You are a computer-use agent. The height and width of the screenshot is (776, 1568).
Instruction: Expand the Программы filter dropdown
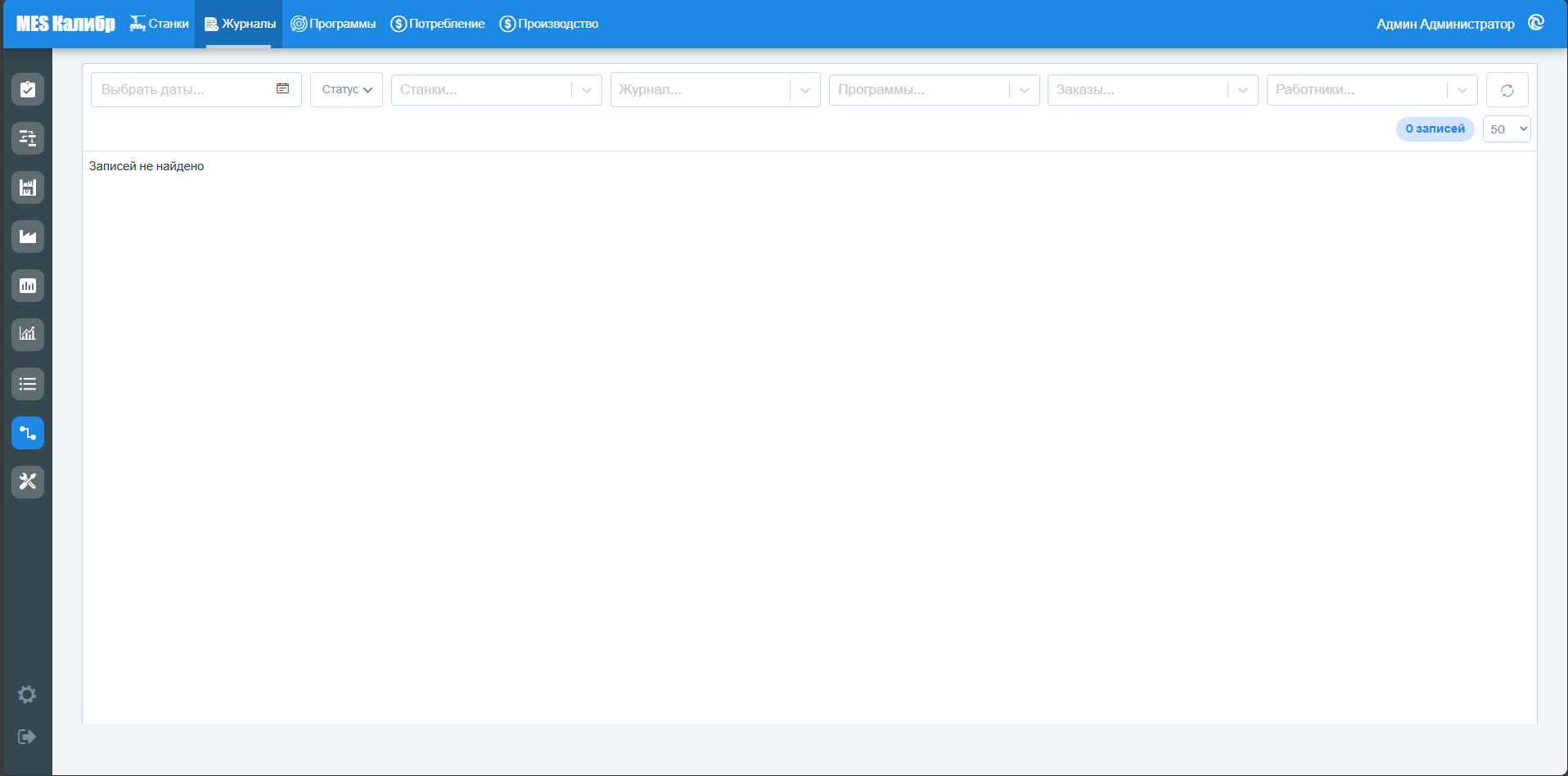[x=1025, y=90]
